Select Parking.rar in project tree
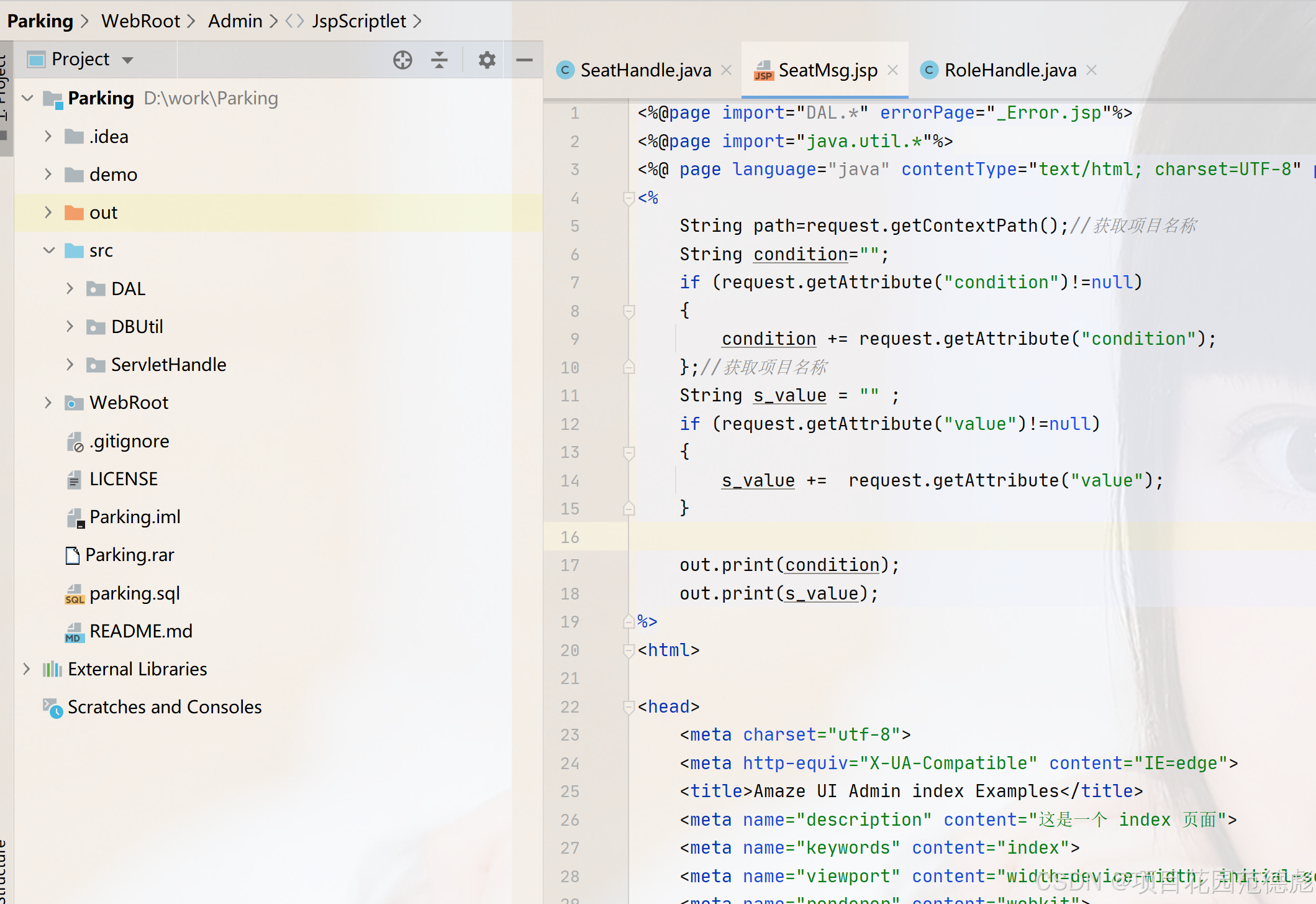 click(x=129, y=555)
